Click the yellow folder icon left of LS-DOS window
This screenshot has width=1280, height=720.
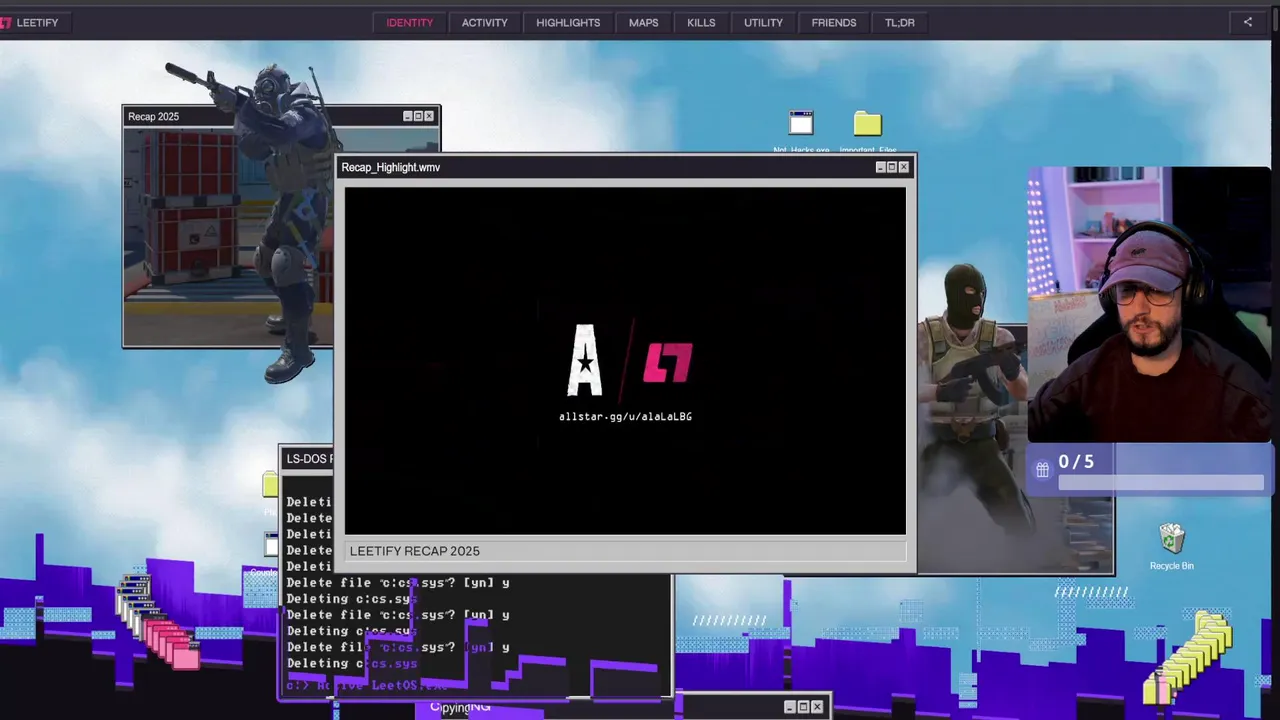coord(270,486)
